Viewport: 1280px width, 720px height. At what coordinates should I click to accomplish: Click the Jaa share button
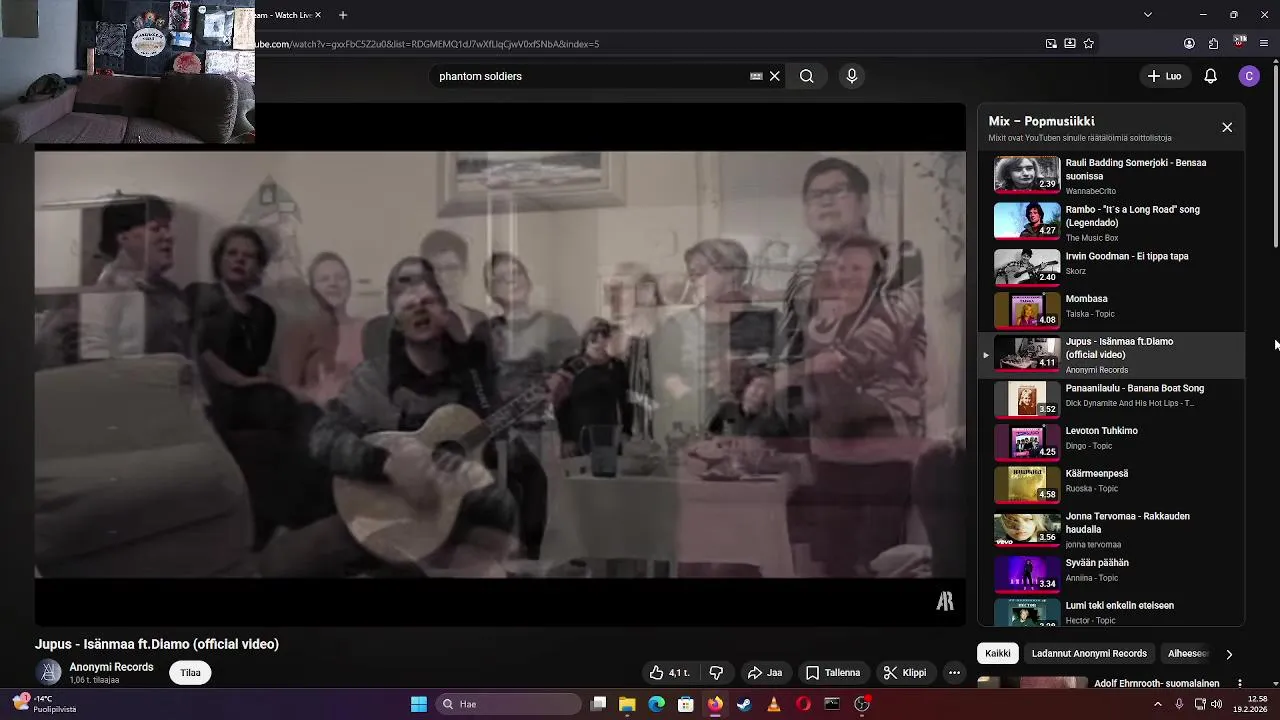765,673
